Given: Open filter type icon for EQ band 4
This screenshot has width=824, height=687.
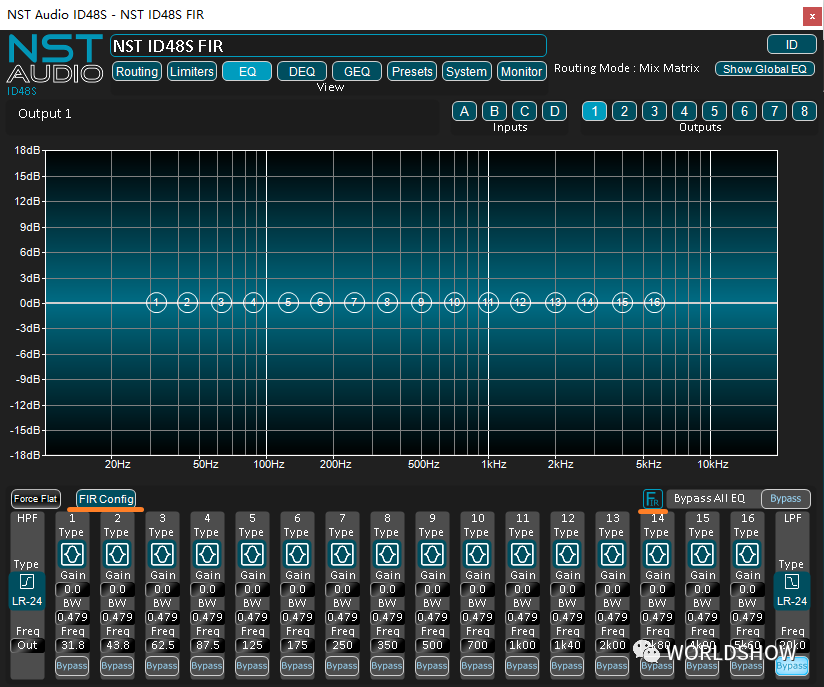Looking at the screenshot, I should click(x=207, y=555).
